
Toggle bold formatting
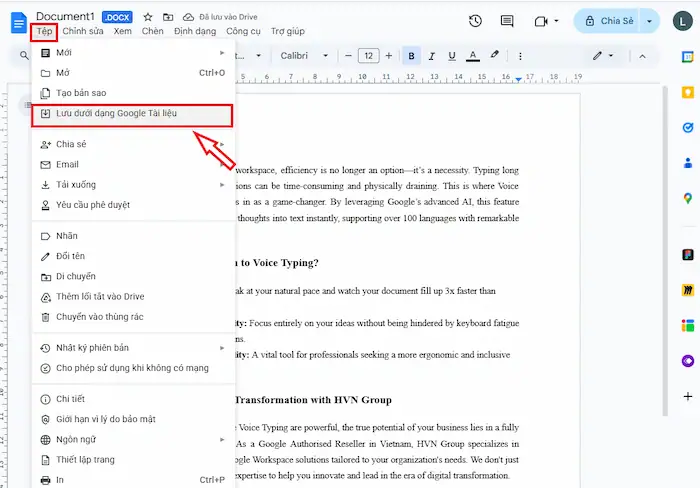(411, 56)
